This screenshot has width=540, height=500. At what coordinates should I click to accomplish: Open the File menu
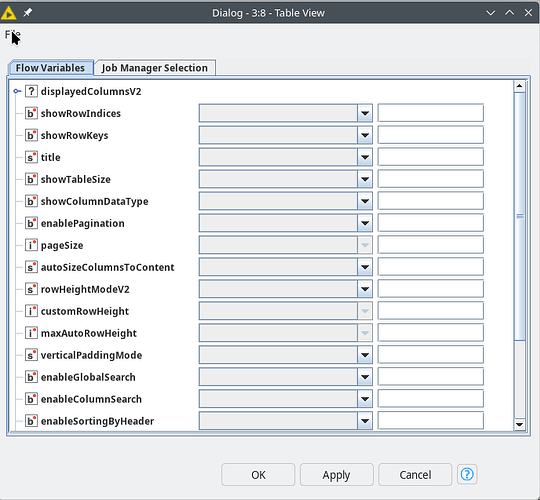point(12,35)
